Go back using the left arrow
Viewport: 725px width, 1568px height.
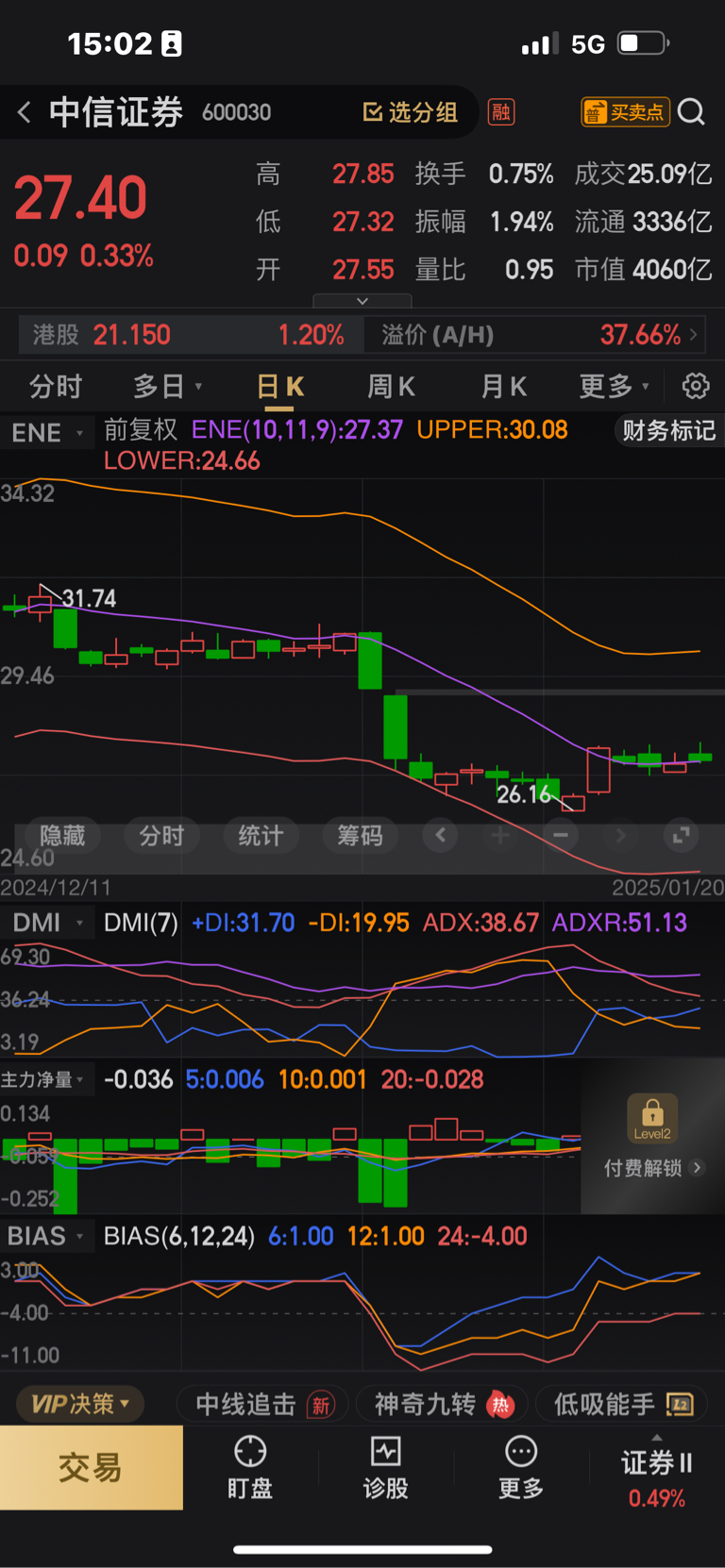pos(25,112)
